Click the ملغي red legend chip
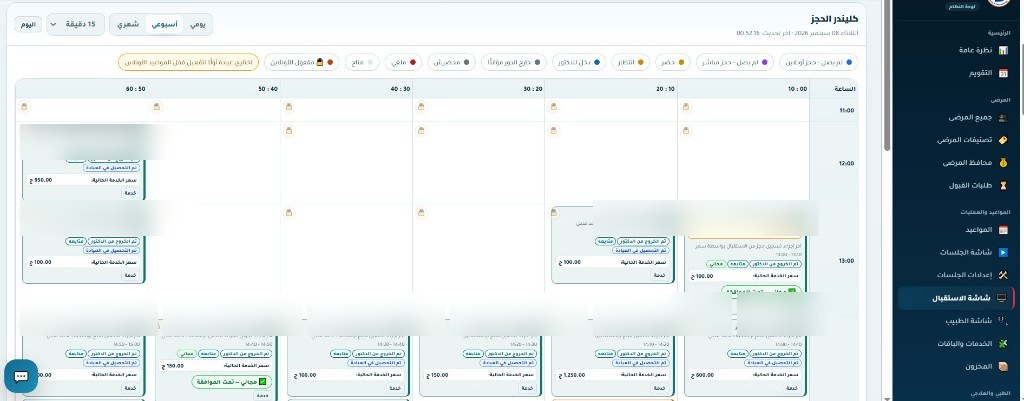The height and width of the screenshot is (401, 1024). click(x=403, y=62)
